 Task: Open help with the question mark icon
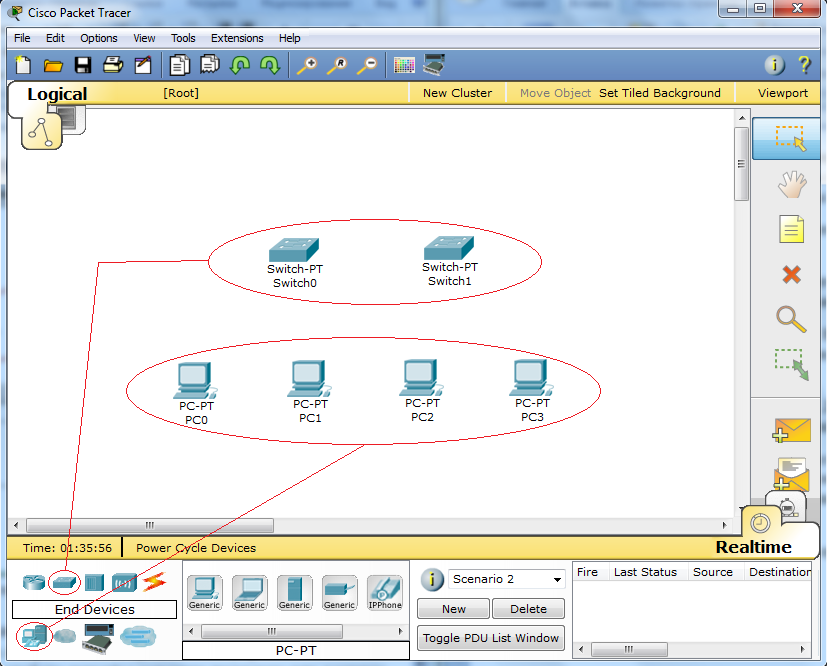pyautogui.click(x=804, y=65)
